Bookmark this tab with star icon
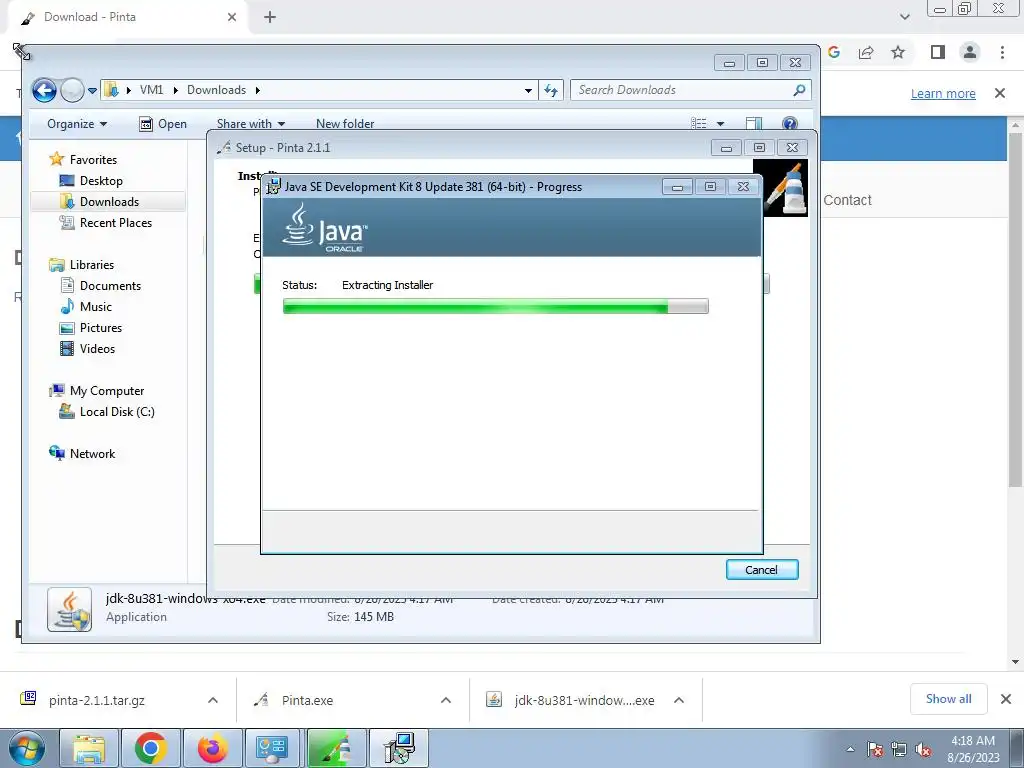The height and width of the screenshot is (768, 1024). 898,52
